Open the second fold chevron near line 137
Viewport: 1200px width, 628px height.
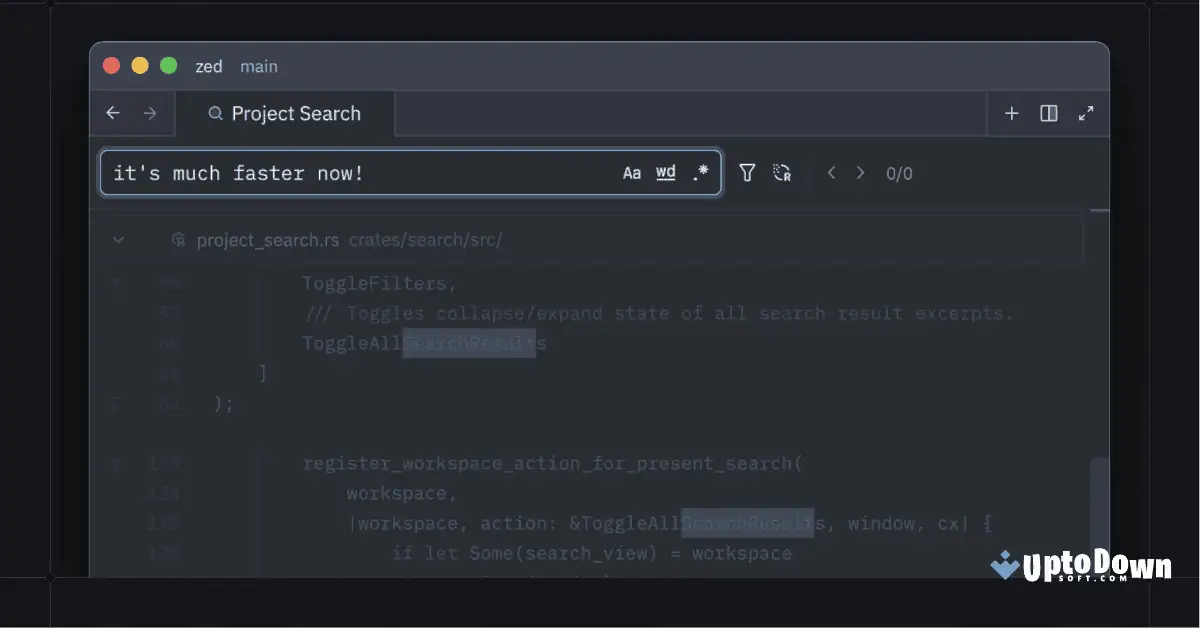[x=114, y=463]
